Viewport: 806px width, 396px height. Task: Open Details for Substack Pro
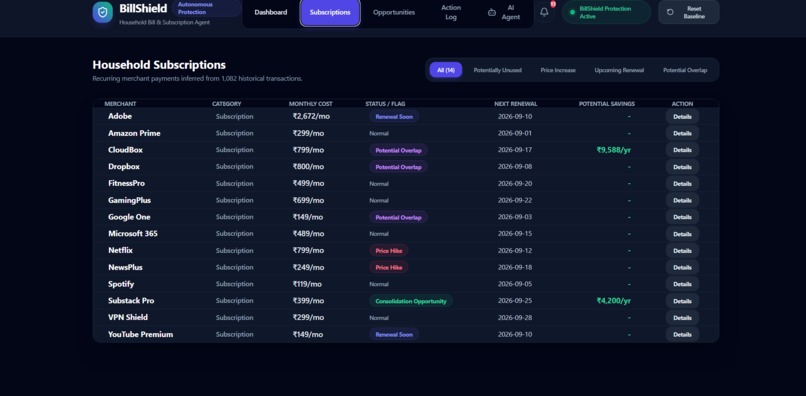click(x=682, y=301)
